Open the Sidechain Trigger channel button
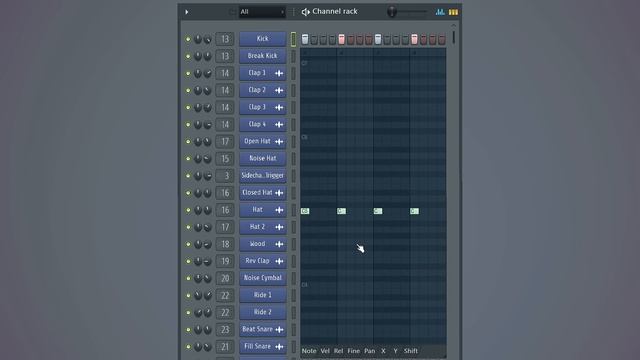The image size is (640, 360). click(262, 176)
